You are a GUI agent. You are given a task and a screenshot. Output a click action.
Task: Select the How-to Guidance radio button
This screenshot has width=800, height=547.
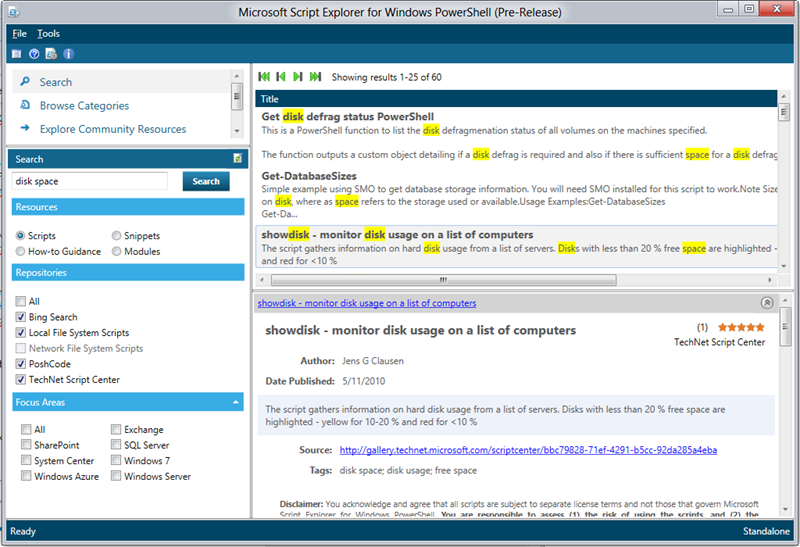(x=20, y=252)
